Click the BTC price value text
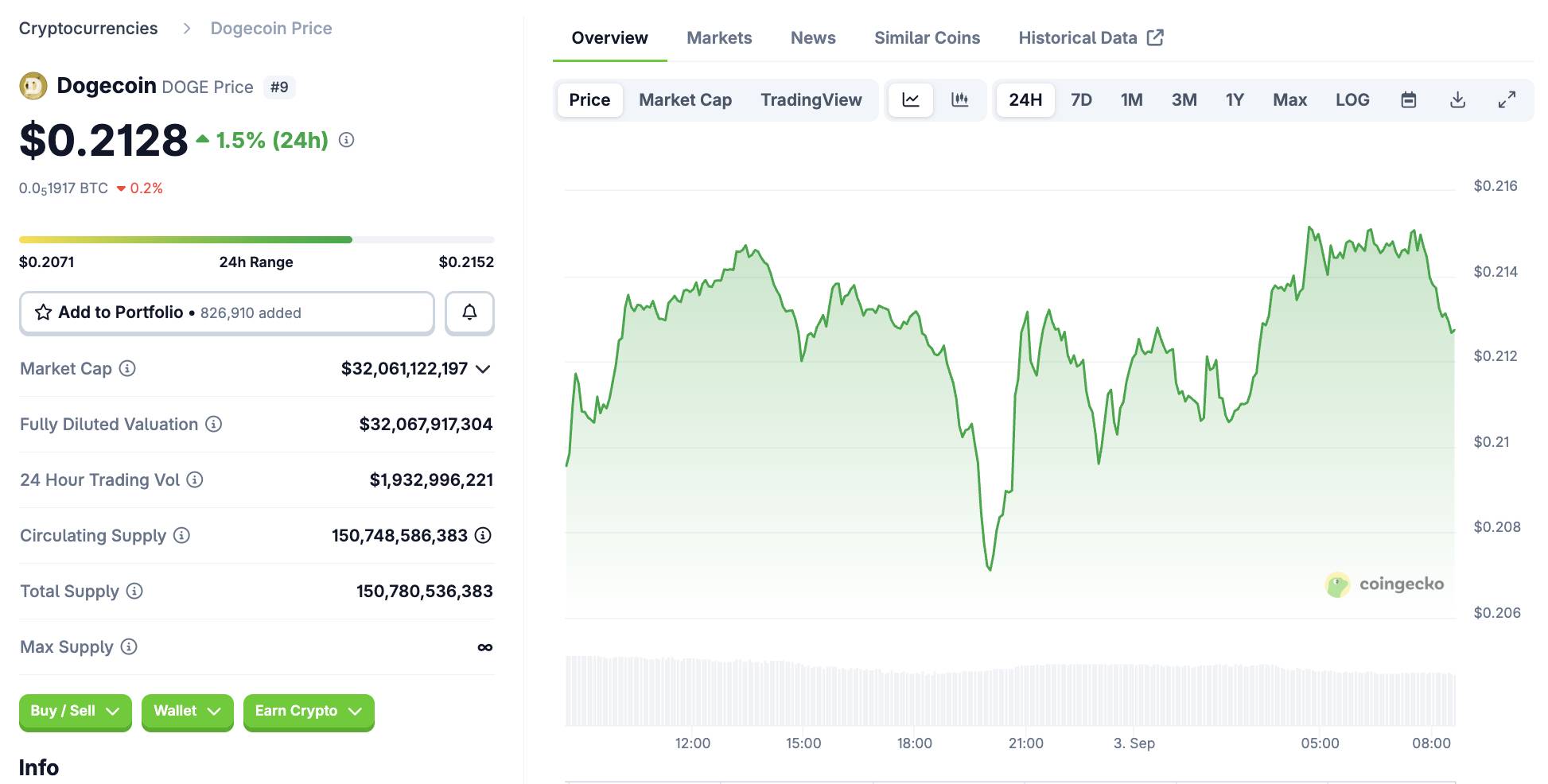 [x=64, y=188]
